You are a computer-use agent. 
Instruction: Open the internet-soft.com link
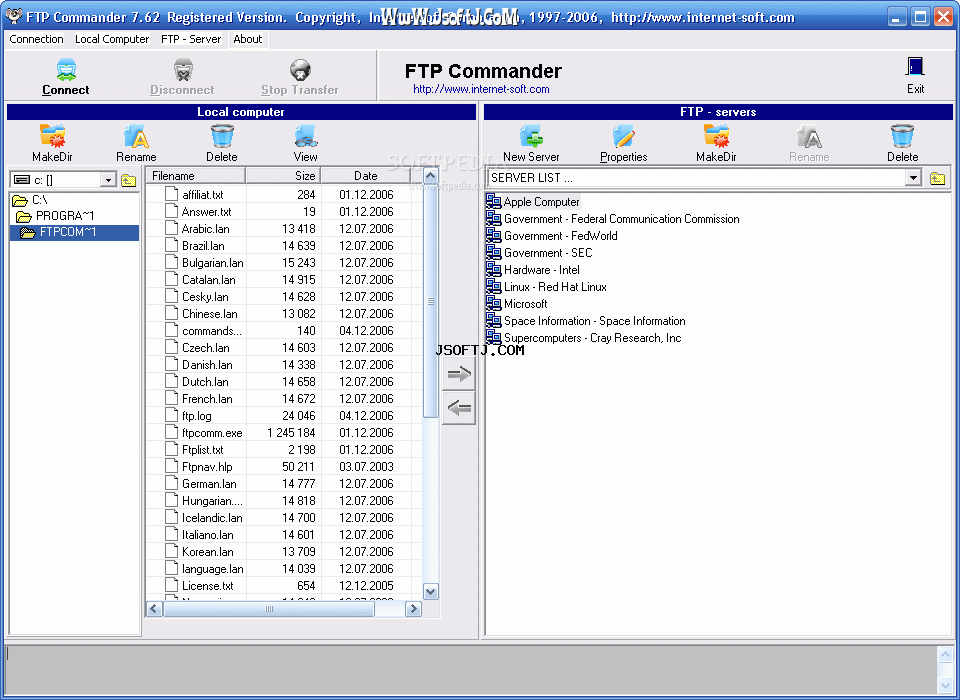pyautogui.click(x=481, y=89)
